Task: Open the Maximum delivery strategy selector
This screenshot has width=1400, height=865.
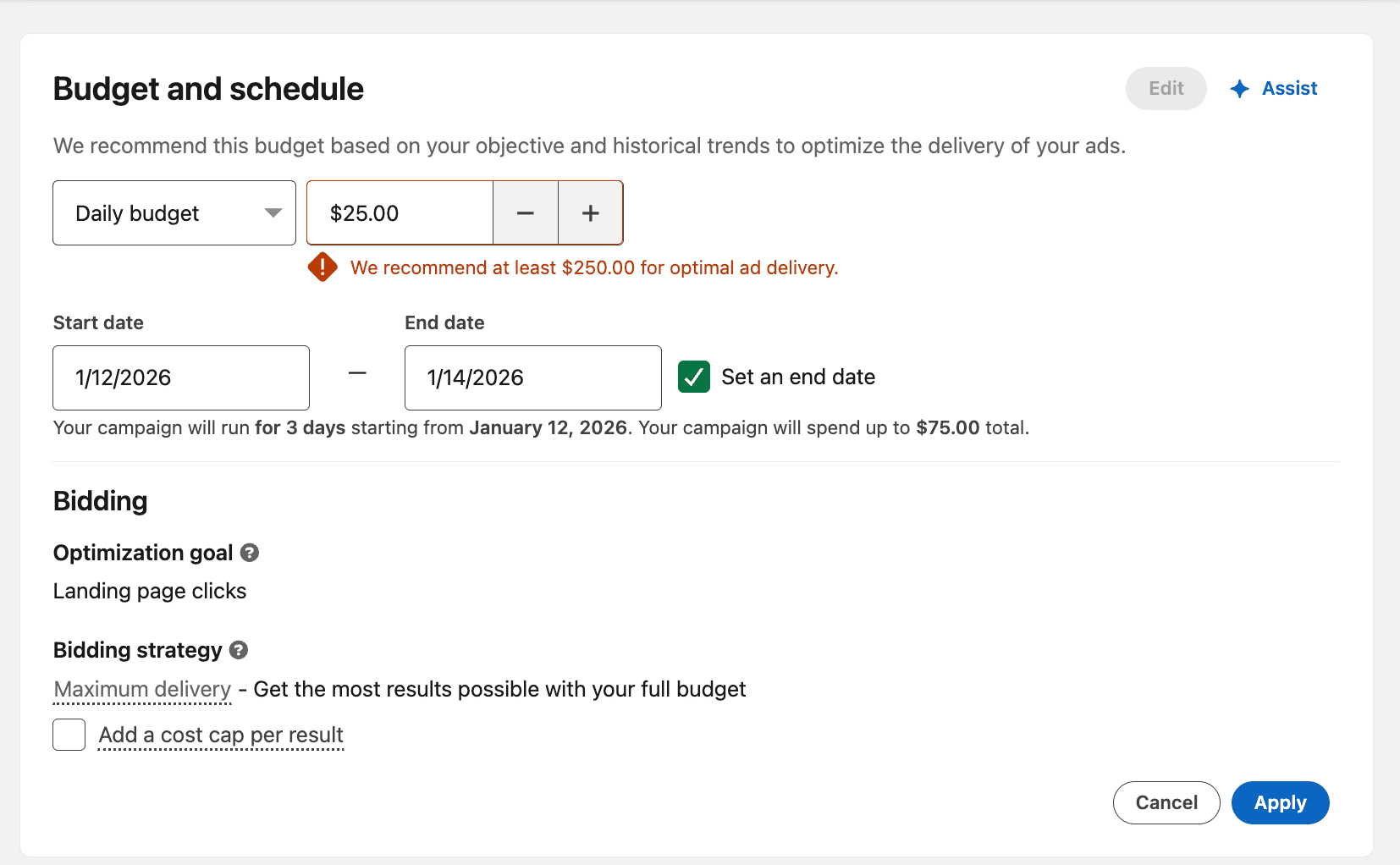Action: click(x=141, y=689)
